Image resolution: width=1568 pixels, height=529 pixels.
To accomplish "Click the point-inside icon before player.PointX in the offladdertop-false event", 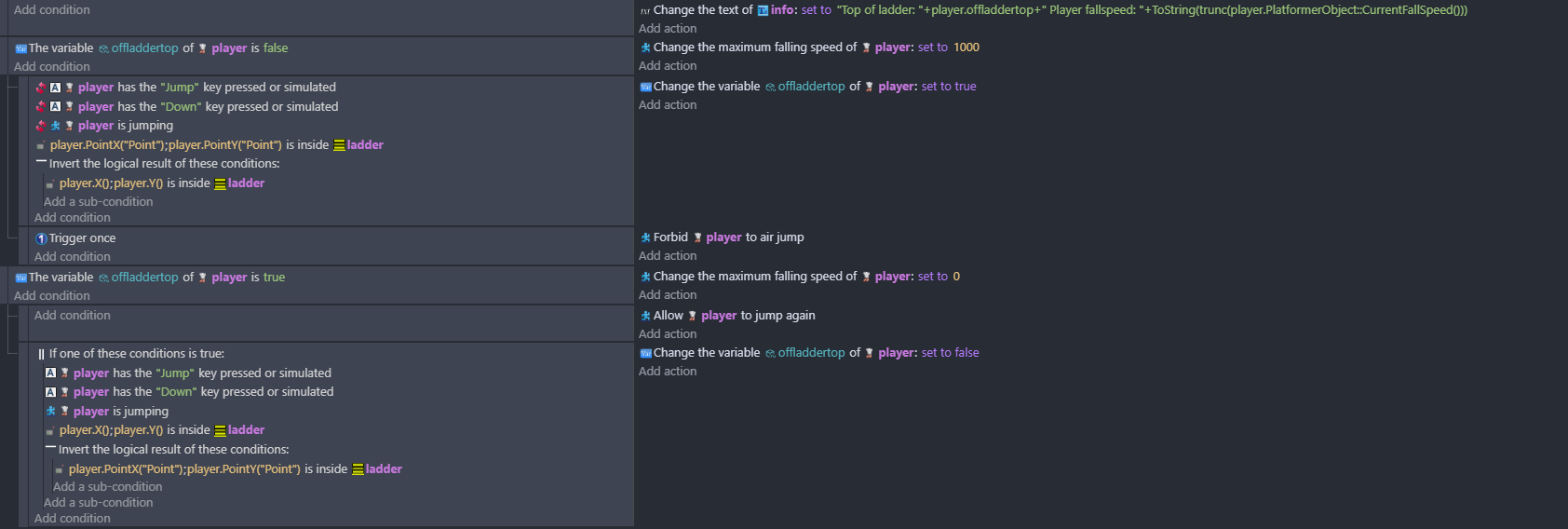I will coord(41,145).
